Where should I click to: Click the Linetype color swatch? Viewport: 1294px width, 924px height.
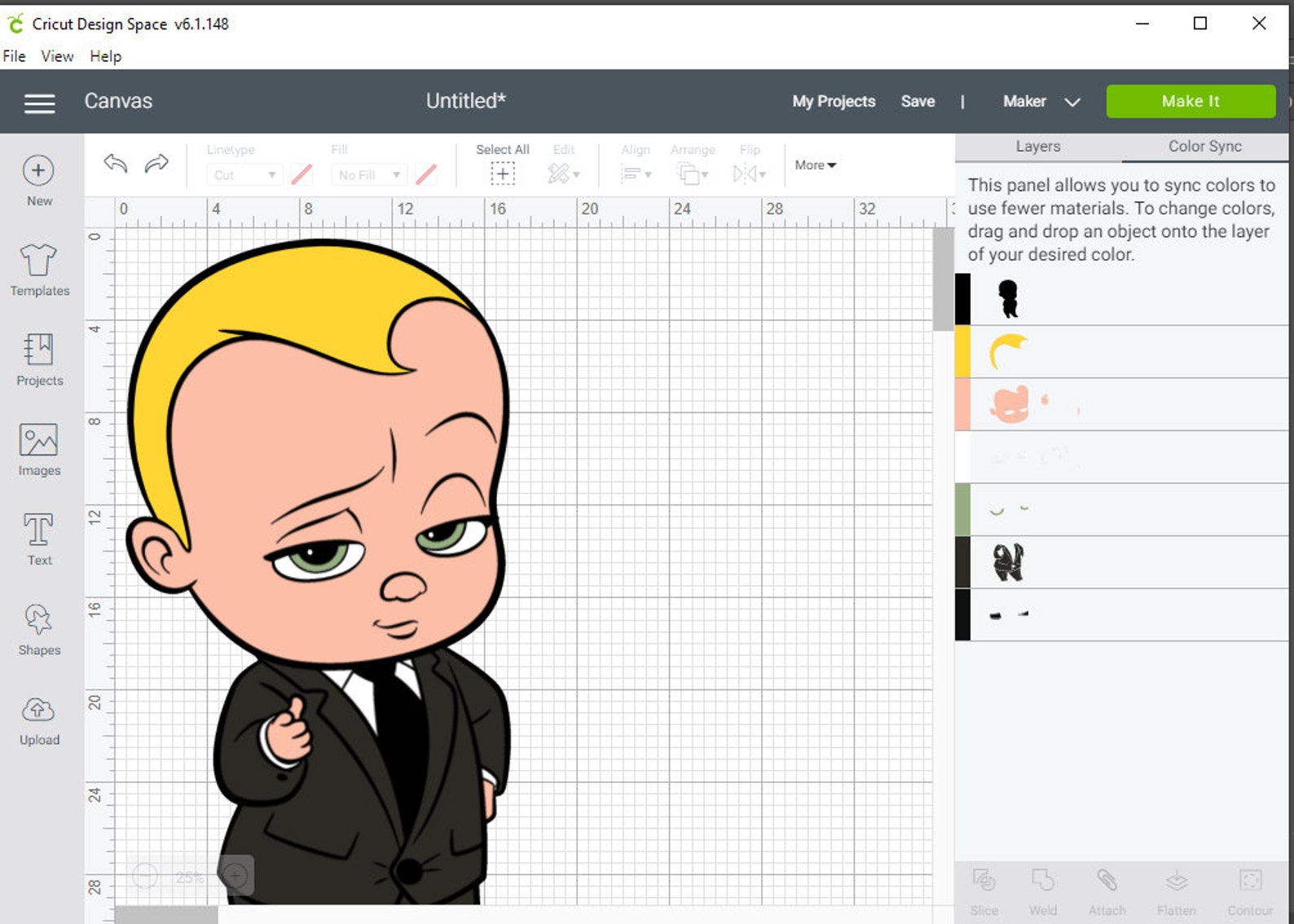tap(301, 174)
